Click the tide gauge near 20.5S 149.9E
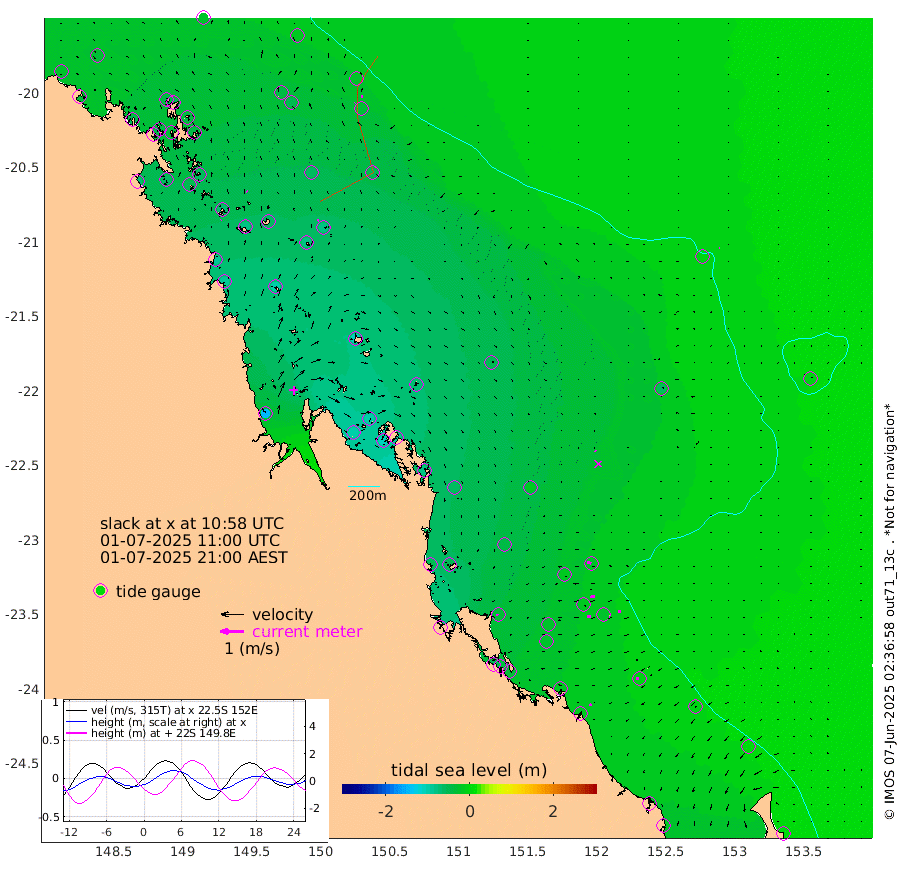 click(x=311, y=172)
